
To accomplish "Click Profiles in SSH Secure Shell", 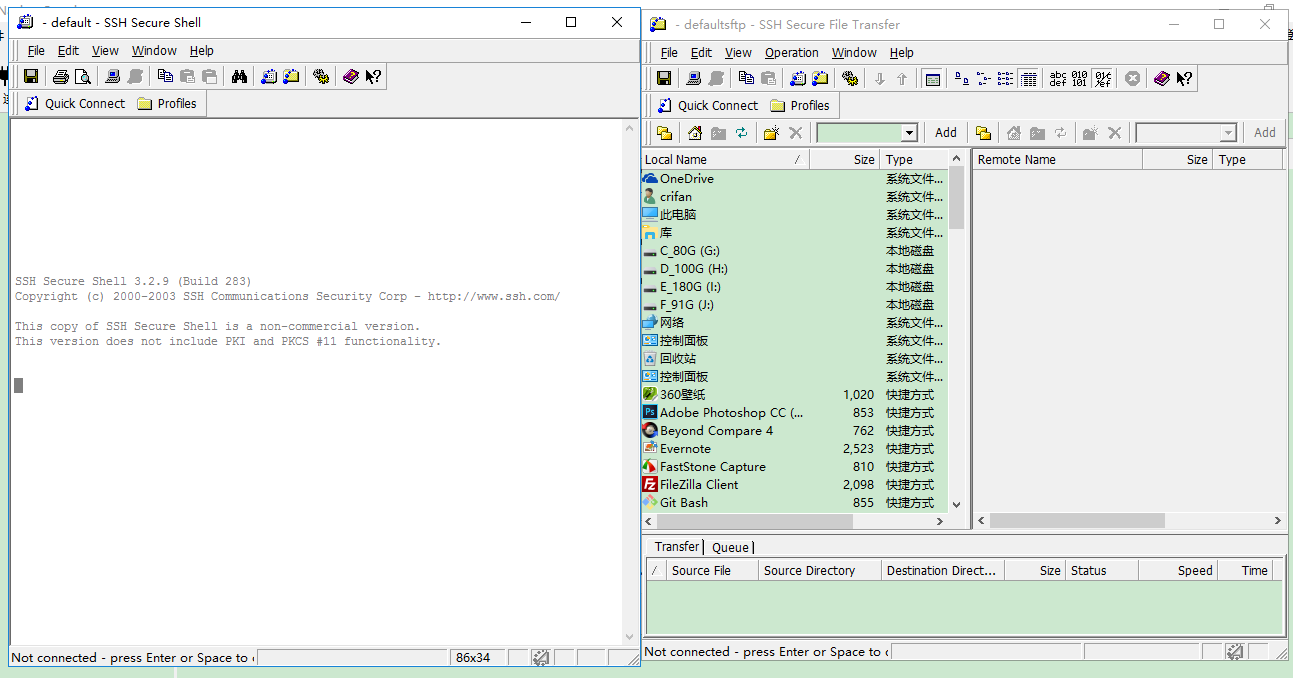I will tap(168, 103).
